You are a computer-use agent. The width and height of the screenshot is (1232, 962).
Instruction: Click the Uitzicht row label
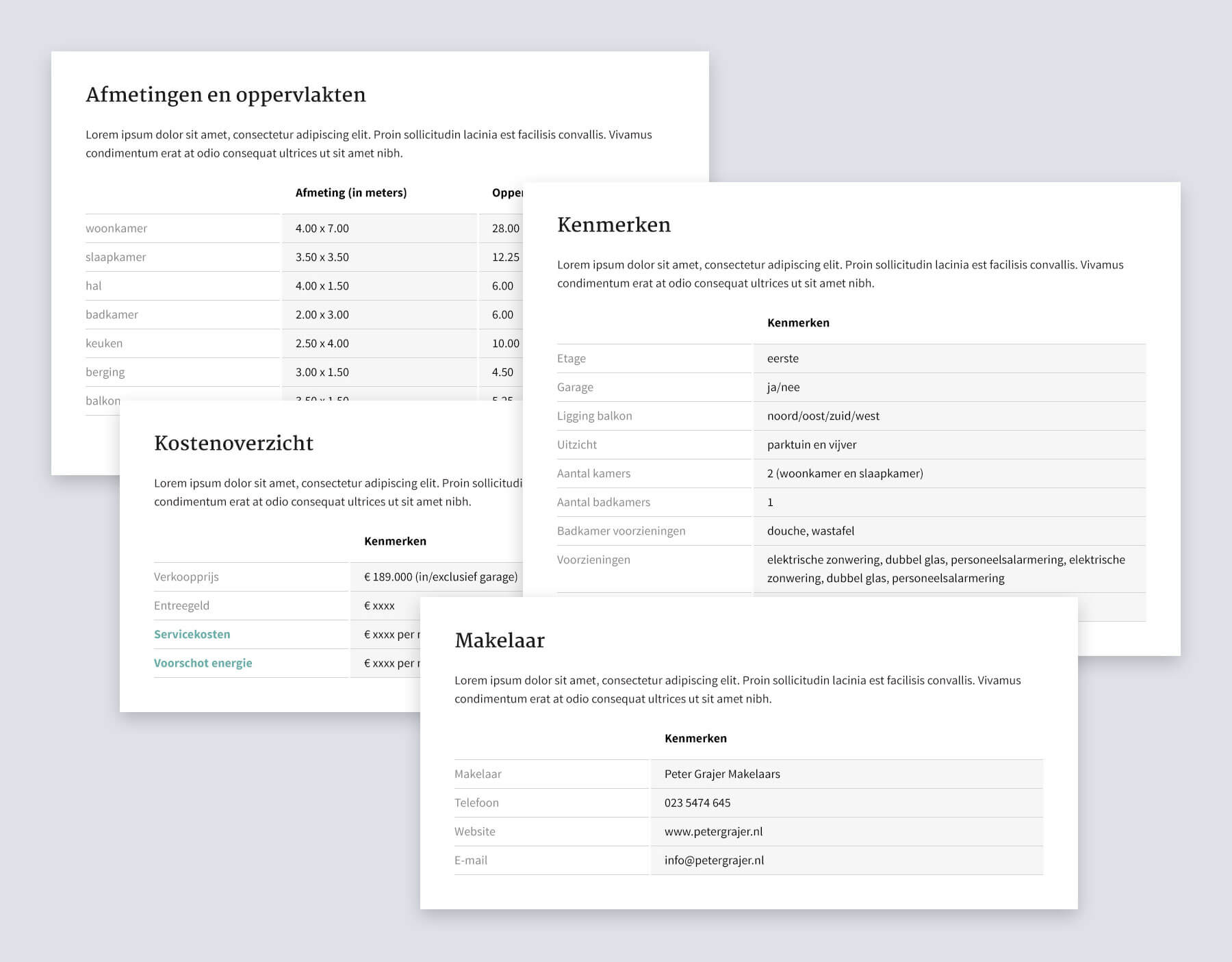tap(577, 444)
